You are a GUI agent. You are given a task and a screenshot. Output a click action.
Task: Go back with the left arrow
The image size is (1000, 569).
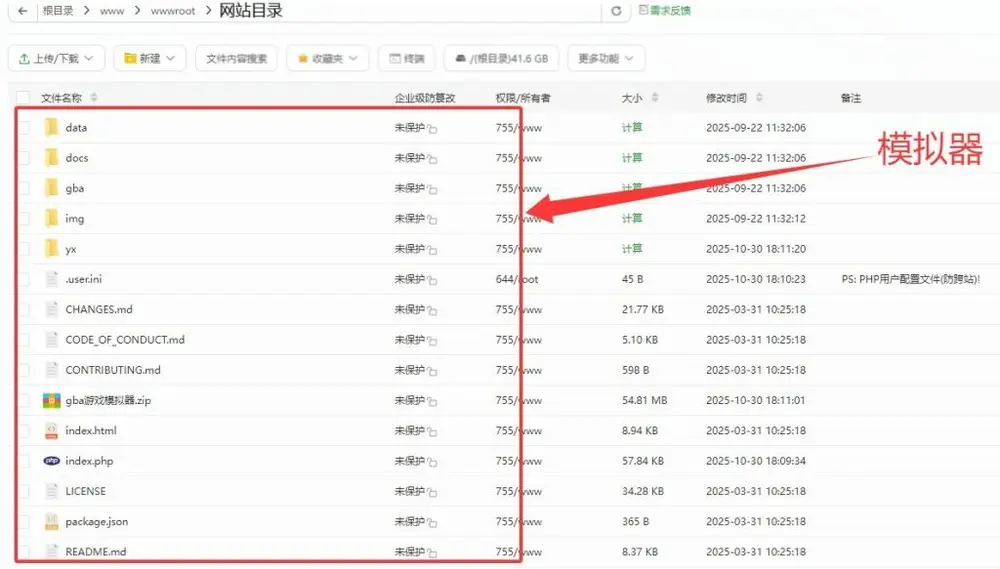(23, 11)
